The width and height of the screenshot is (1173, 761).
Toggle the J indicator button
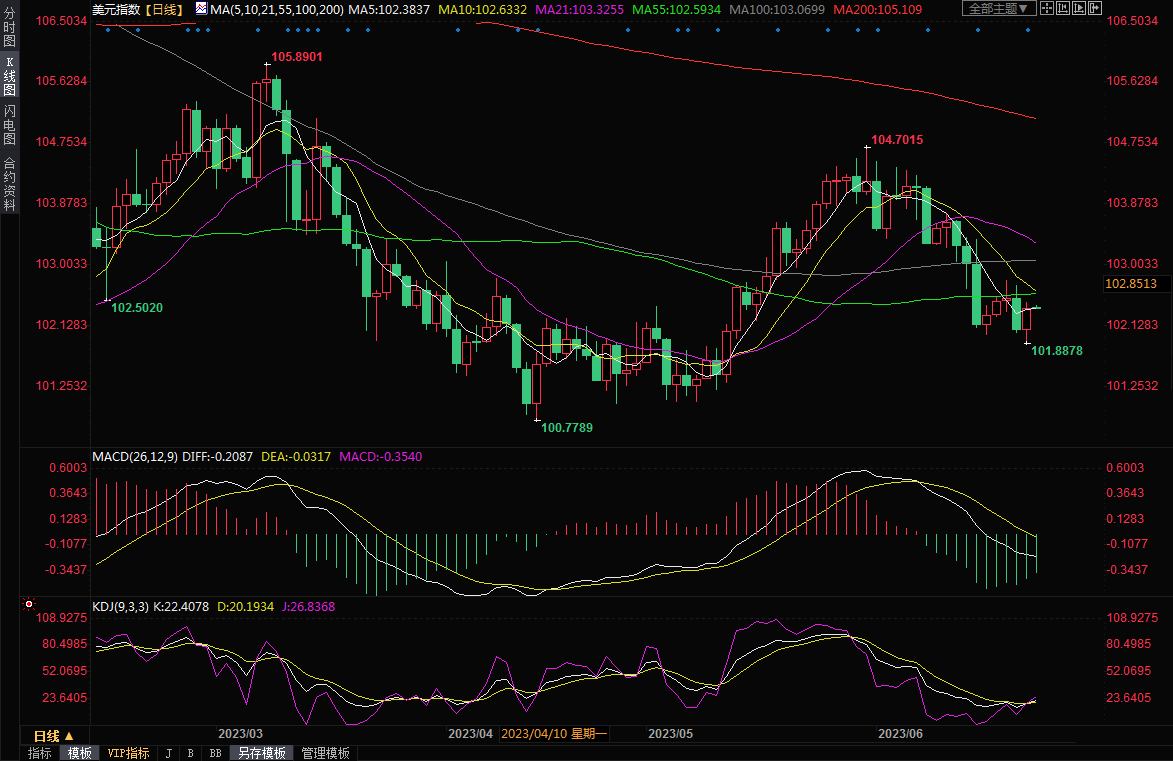coord(168,753)
